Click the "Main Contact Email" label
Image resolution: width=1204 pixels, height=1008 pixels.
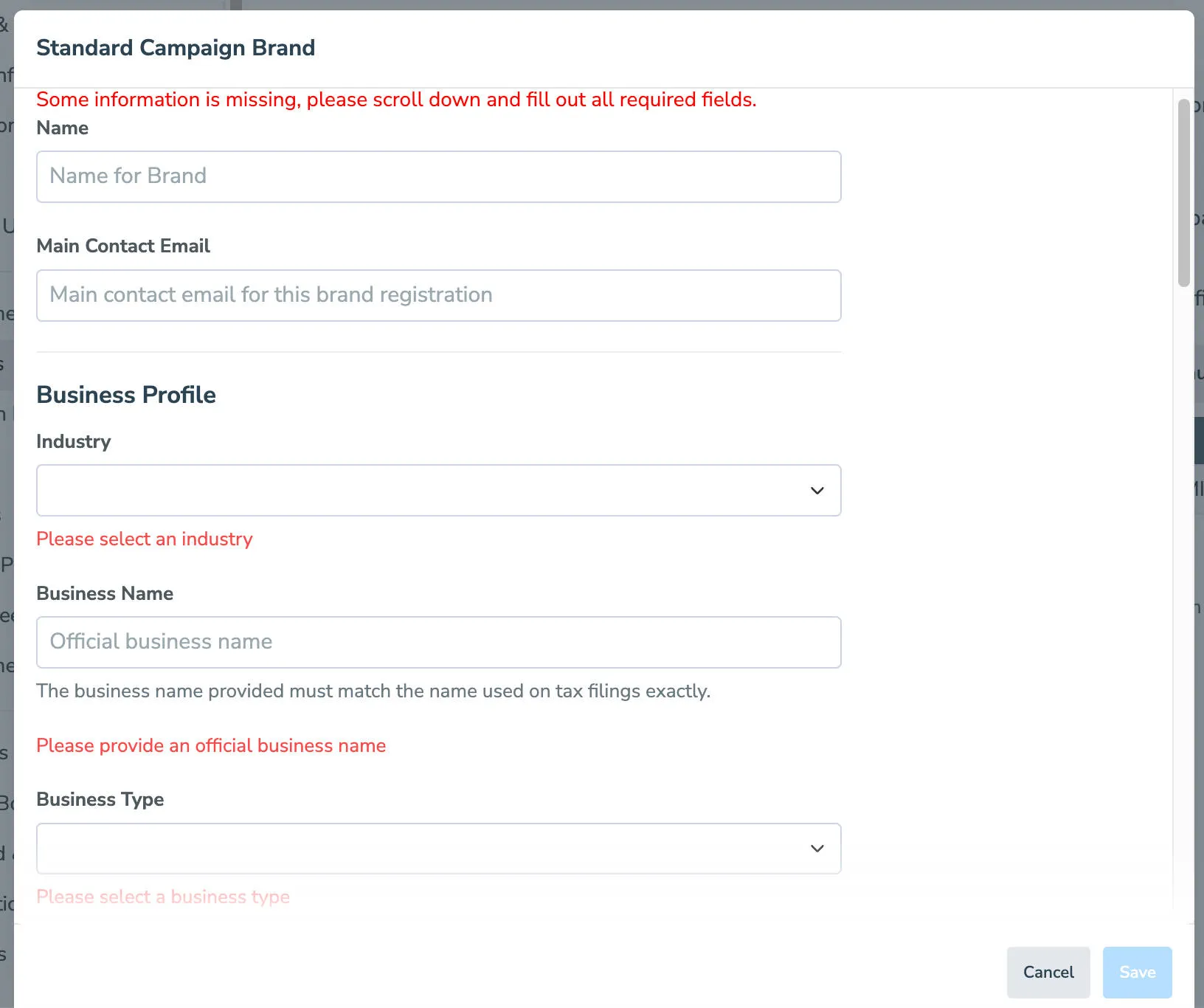coord(123,246)
